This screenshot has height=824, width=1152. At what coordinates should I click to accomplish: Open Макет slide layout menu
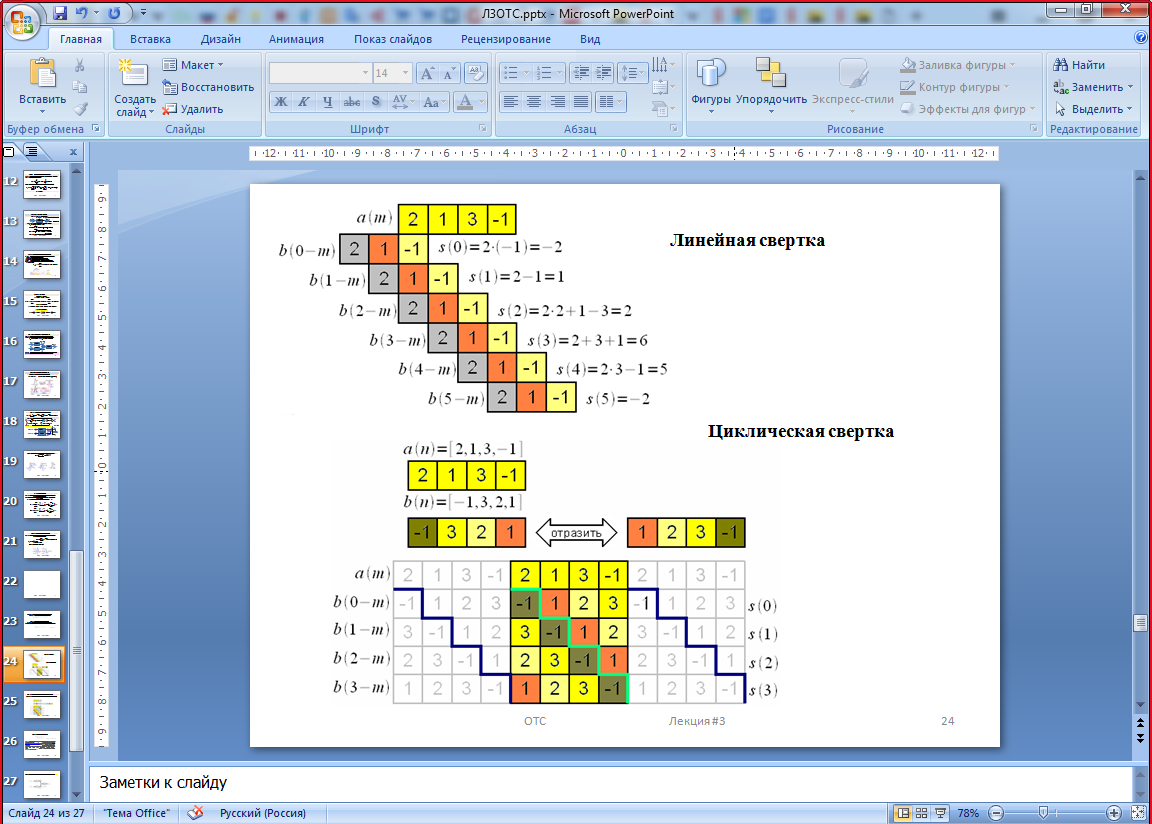point(192,65)
